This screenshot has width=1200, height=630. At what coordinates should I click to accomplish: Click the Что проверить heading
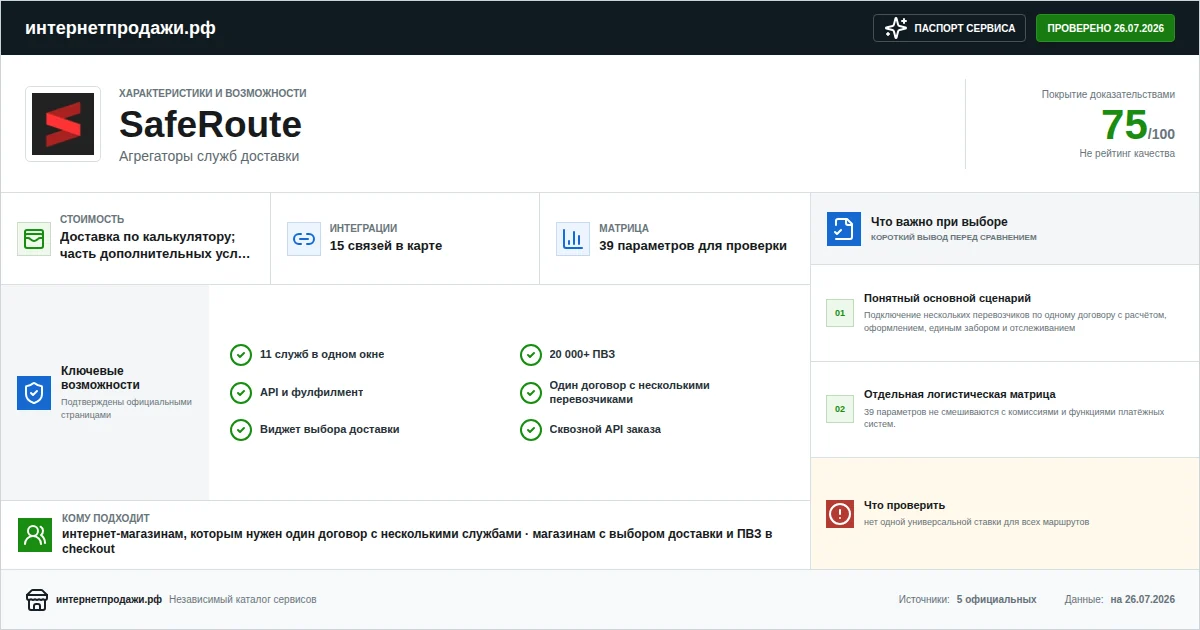click(x=904, y=505)
